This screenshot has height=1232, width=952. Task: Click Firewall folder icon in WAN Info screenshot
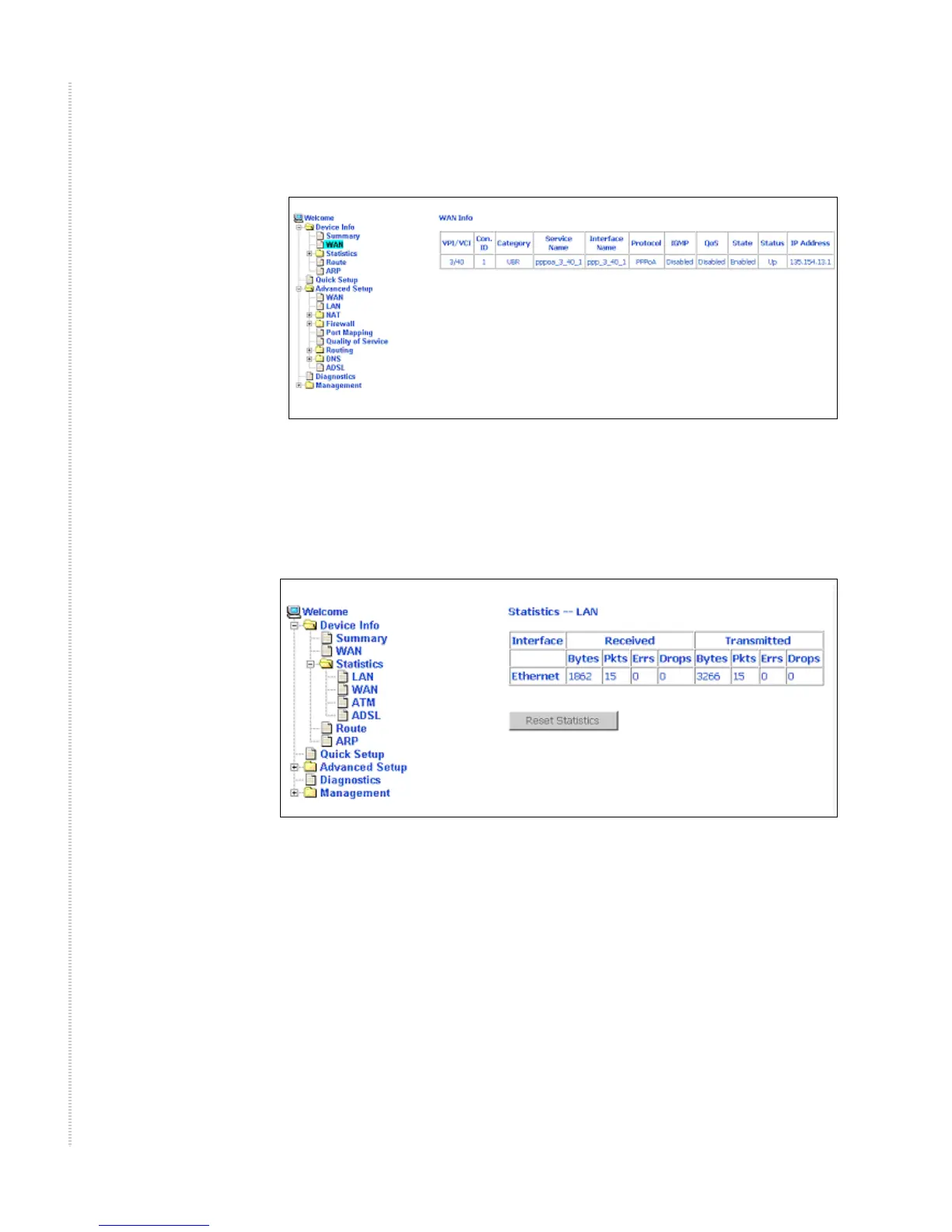(x=320, y=324)
